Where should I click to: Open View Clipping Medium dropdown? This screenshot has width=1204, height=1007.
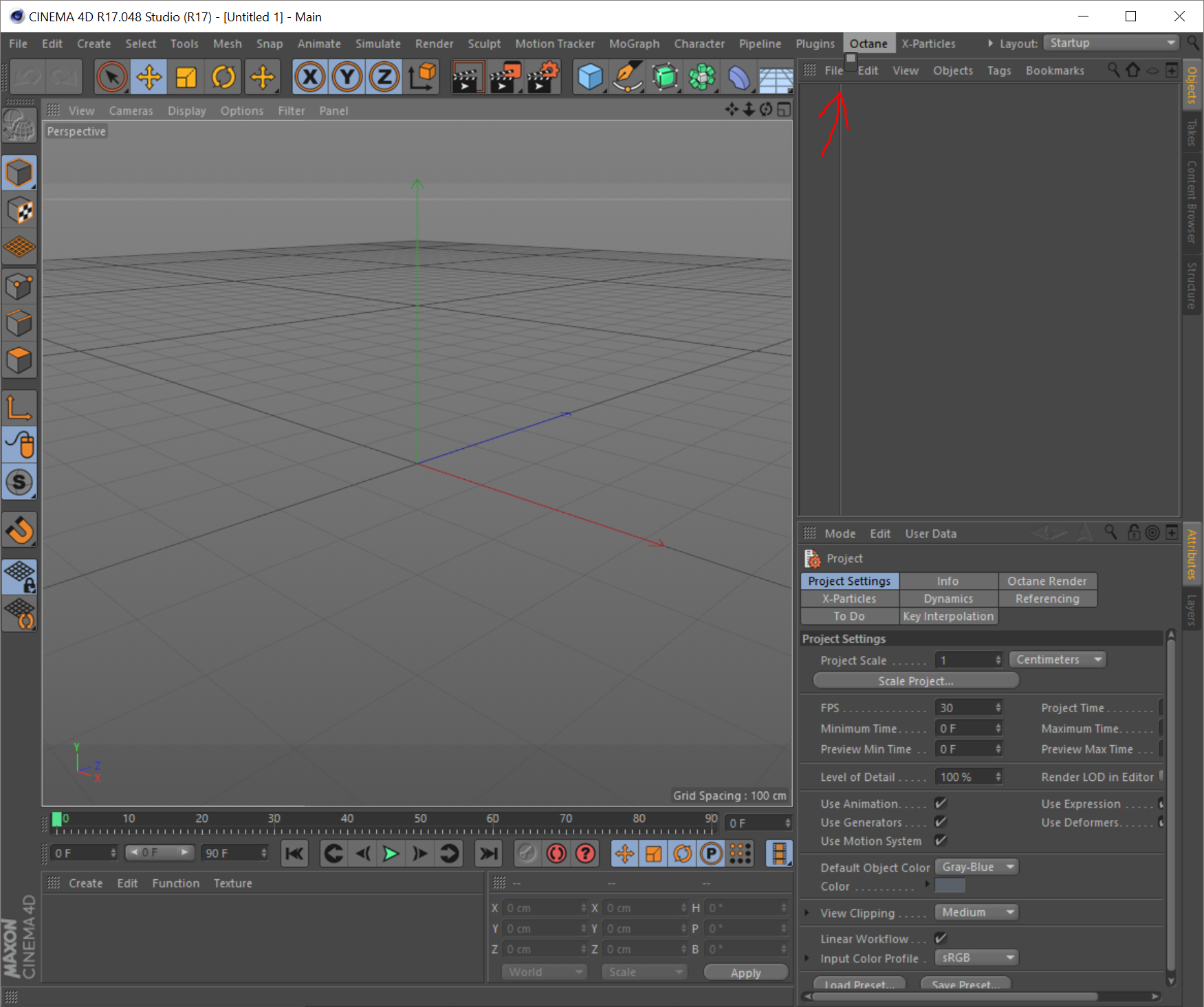pos(976,912)
